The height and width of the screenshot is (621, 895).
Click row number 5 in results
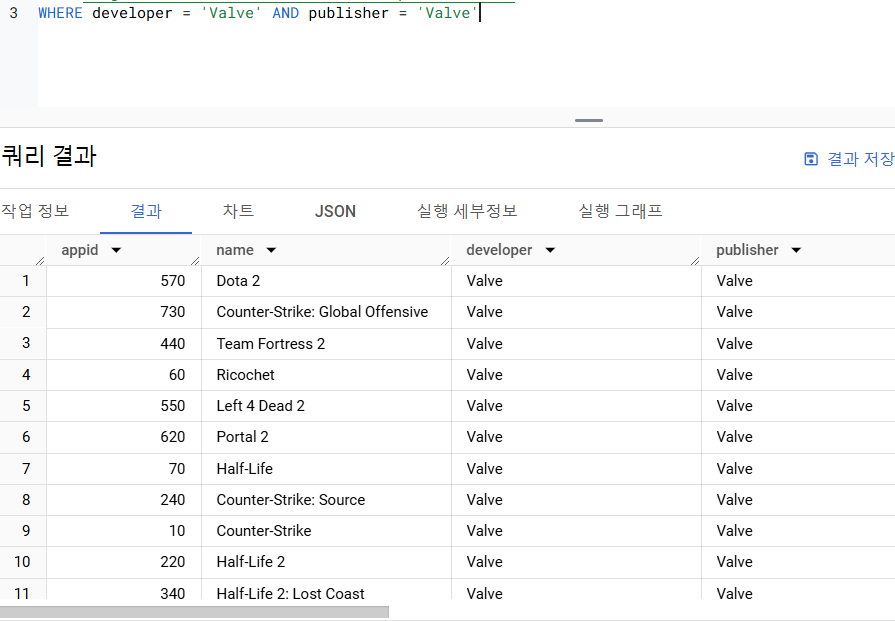click(26, 406)
